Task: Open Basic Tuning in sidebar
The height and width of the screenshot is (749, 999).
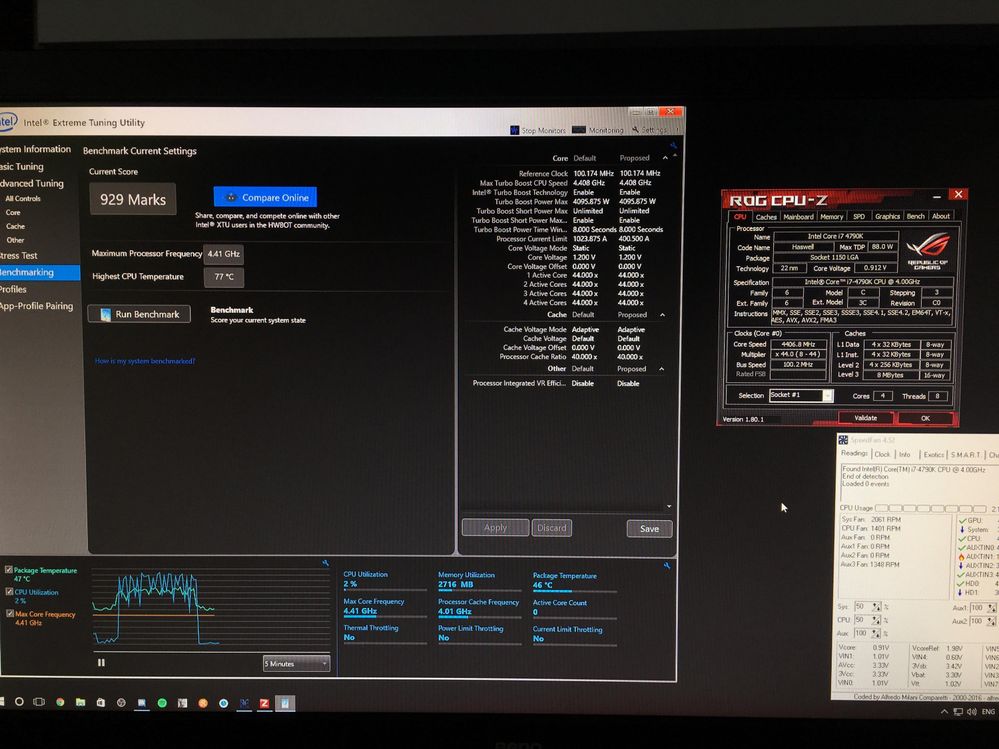Action: [22, 166]
